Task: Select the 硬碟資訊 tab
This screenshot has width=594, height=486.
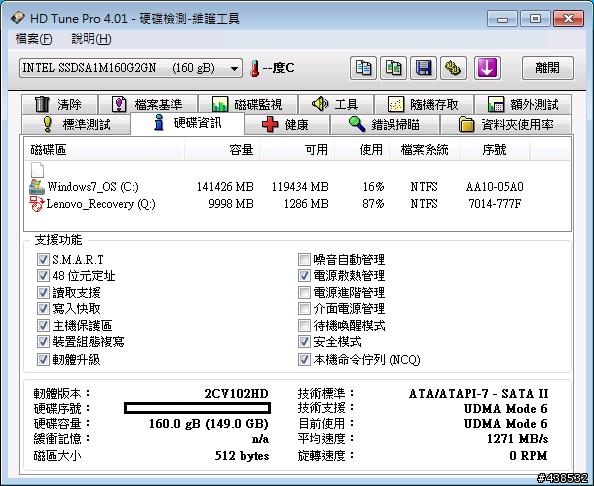Action: pos(188,123)
